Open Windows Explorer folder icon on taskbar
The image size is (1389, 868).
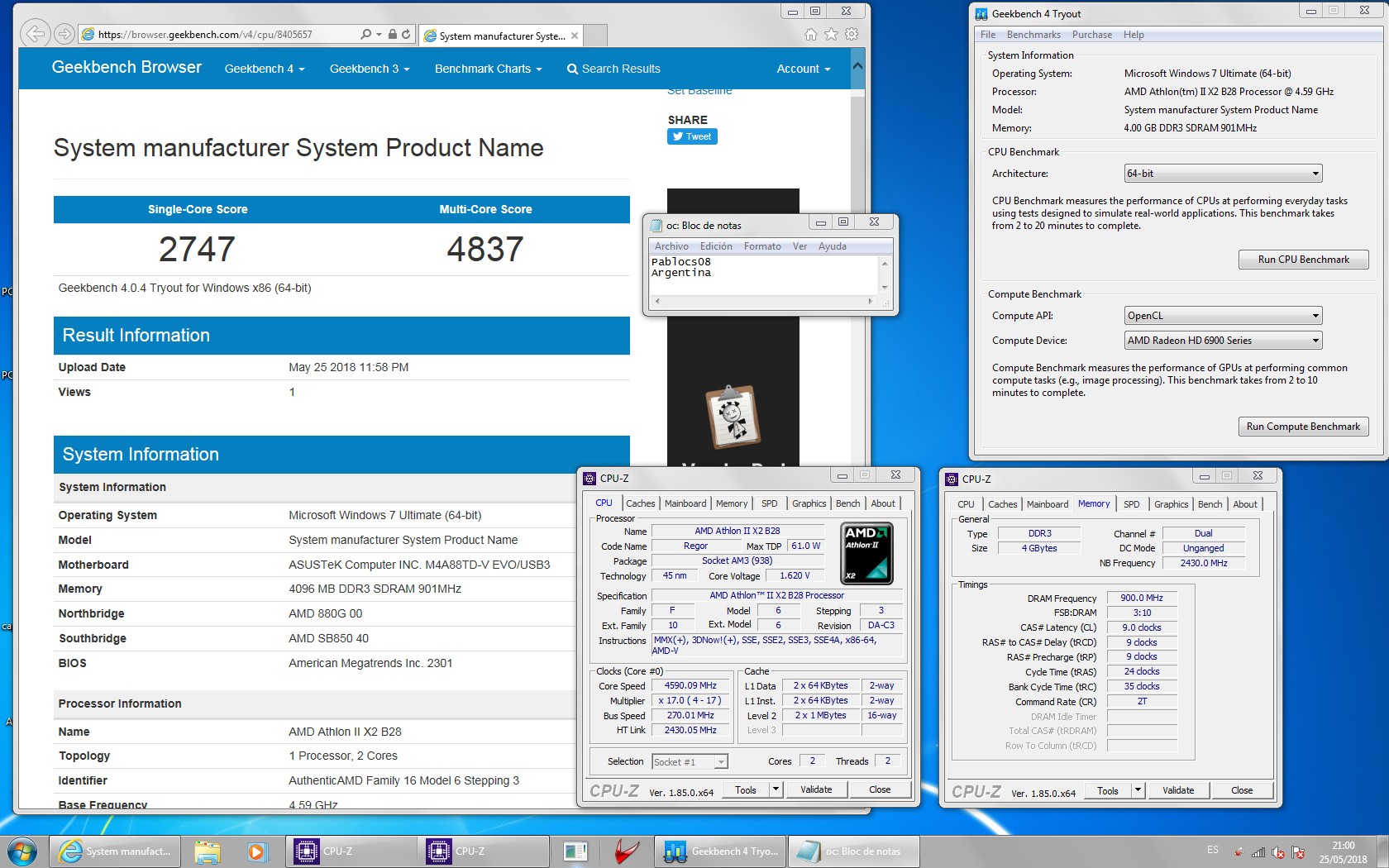(x=208, y=851)
